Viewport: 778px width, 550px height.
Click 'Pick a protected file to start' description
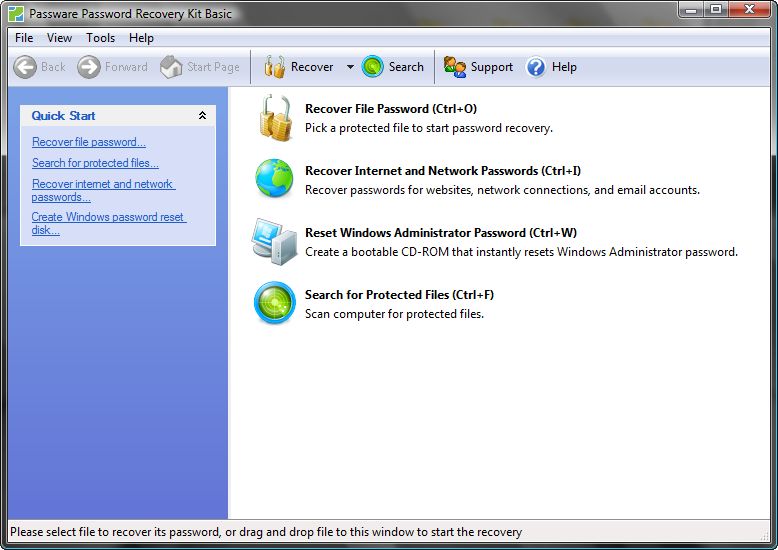pos(429,128)
